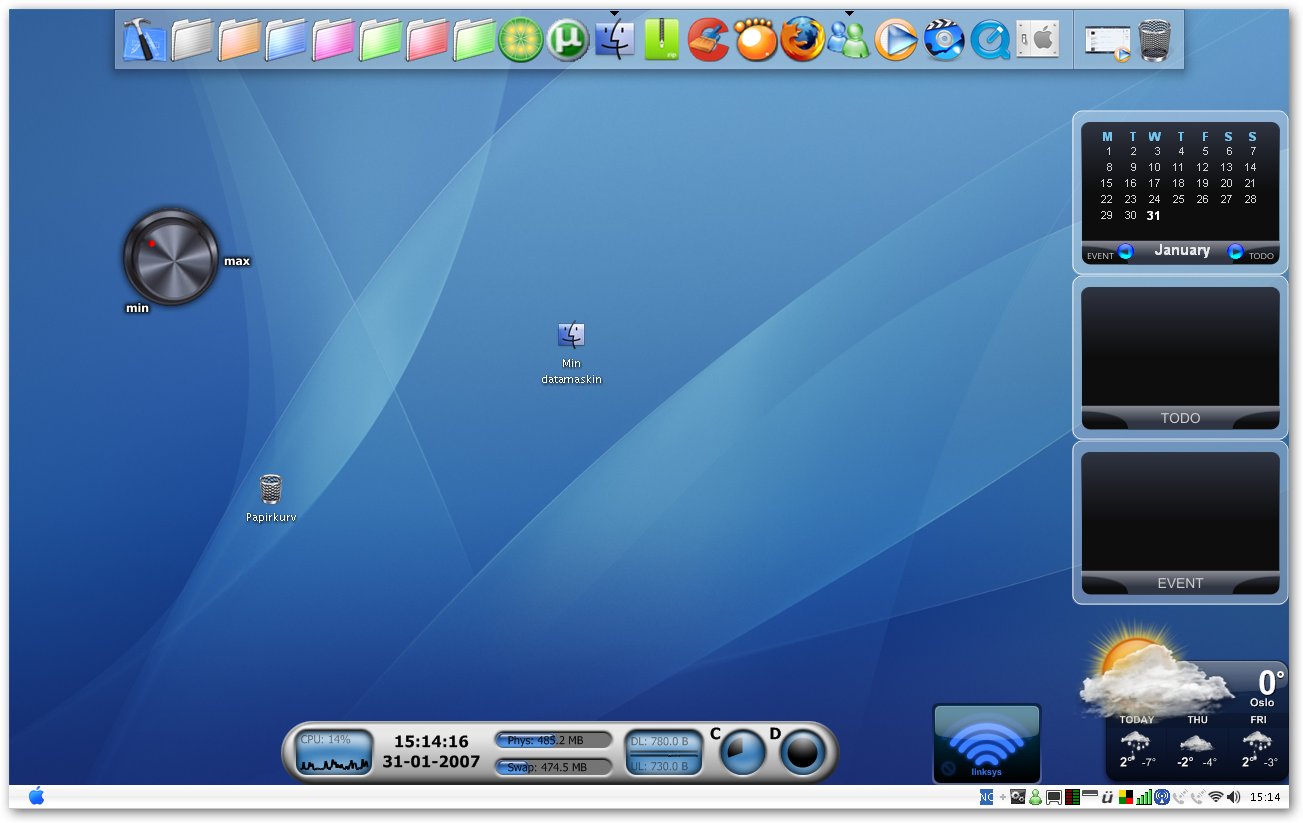
Task: Click the linksys wireless widget
Action: [x=987, y=743]
